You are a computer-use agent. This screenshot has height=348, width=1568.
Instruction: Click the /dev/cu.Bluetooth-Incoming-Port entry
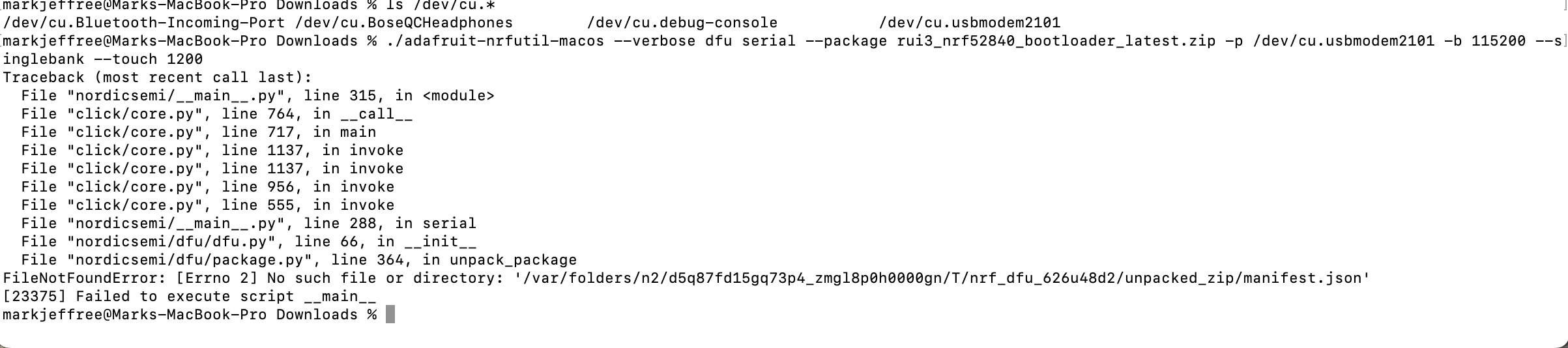click(144, 23)
